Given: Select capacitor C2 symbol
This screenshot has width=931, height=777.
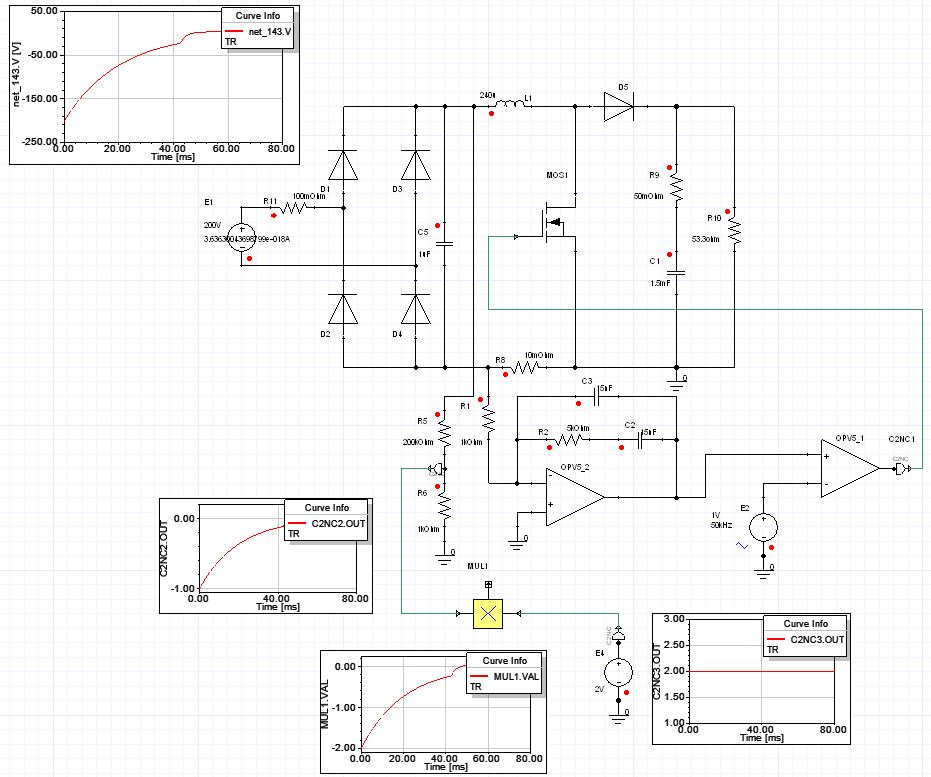Looking at the screenshot, I should point(641,440).
